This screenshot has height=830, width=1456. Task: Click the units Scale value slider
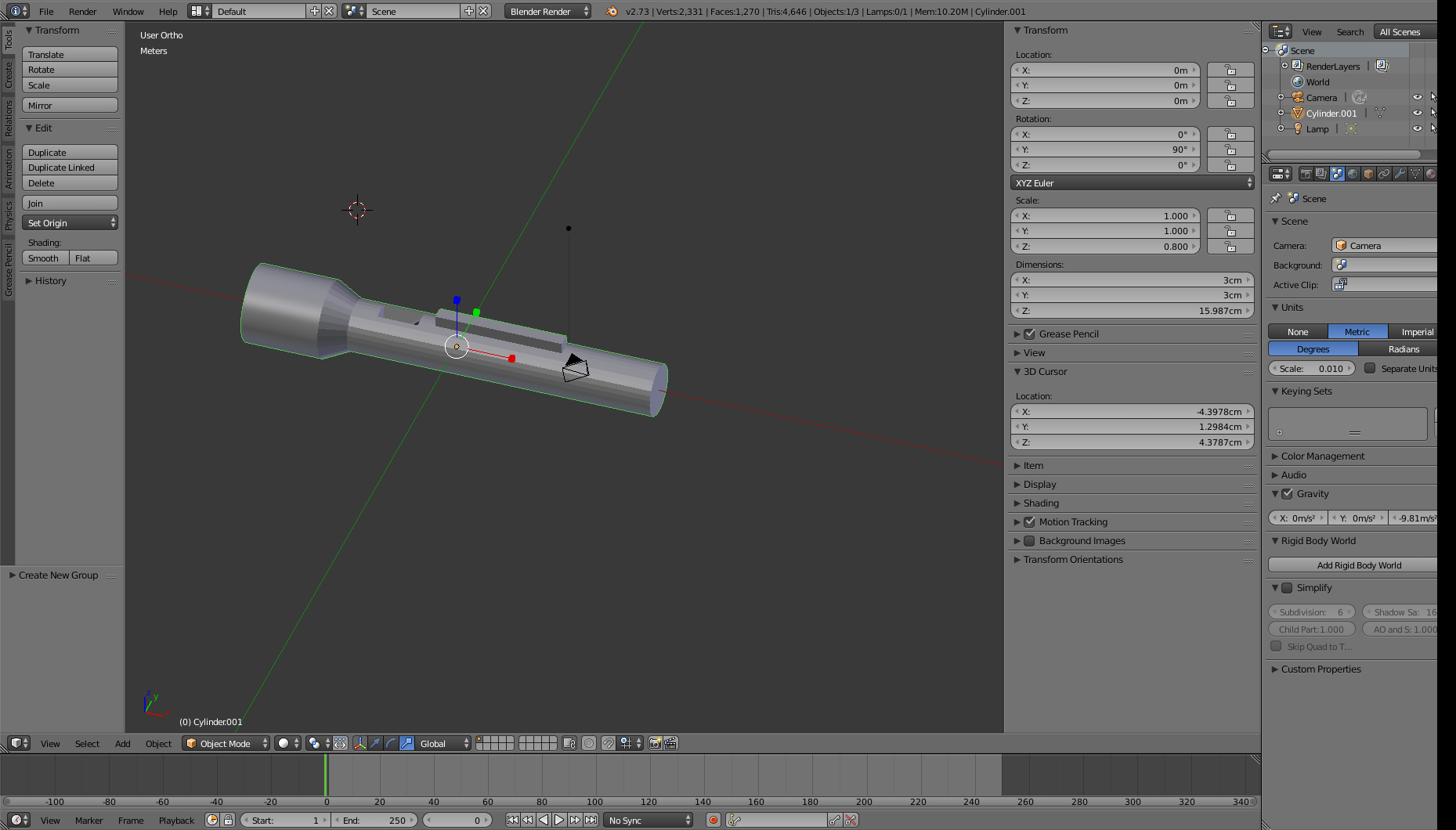[1313, 368]
